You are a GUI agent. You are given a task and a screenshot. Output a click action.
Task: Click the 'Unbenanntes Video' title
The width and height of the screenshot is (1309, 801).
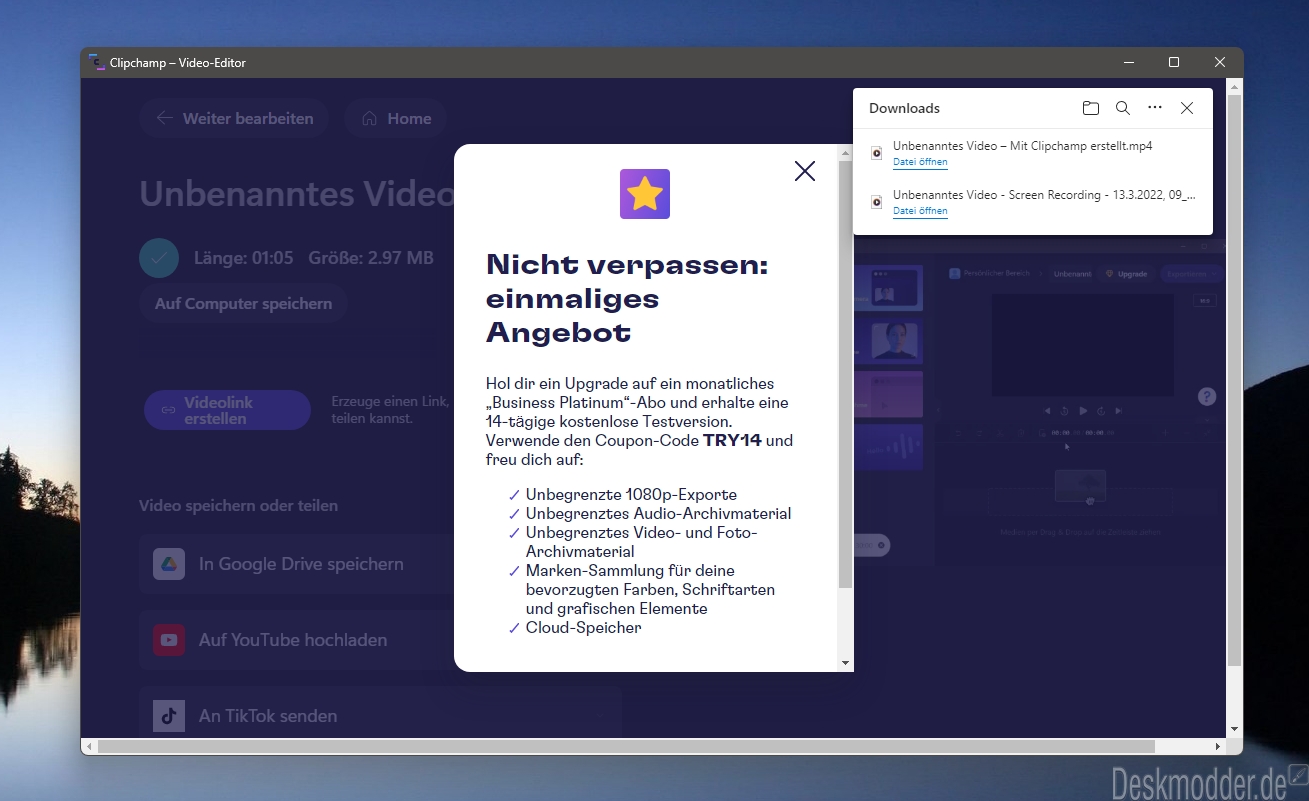297,193
